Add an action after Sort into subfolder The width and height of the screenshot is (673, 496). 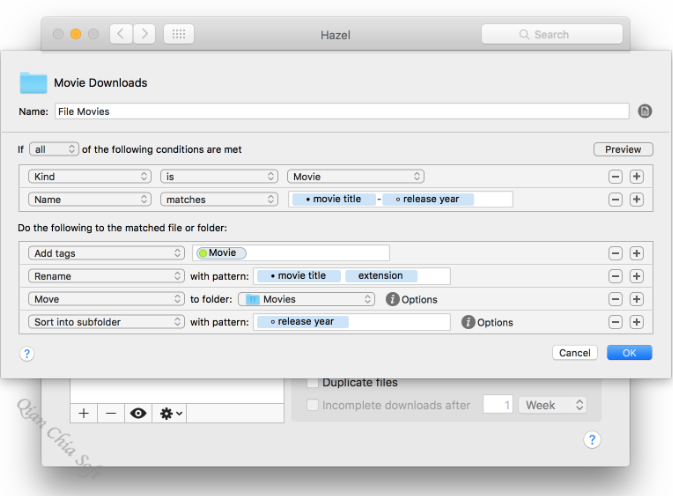click(637, 322)
